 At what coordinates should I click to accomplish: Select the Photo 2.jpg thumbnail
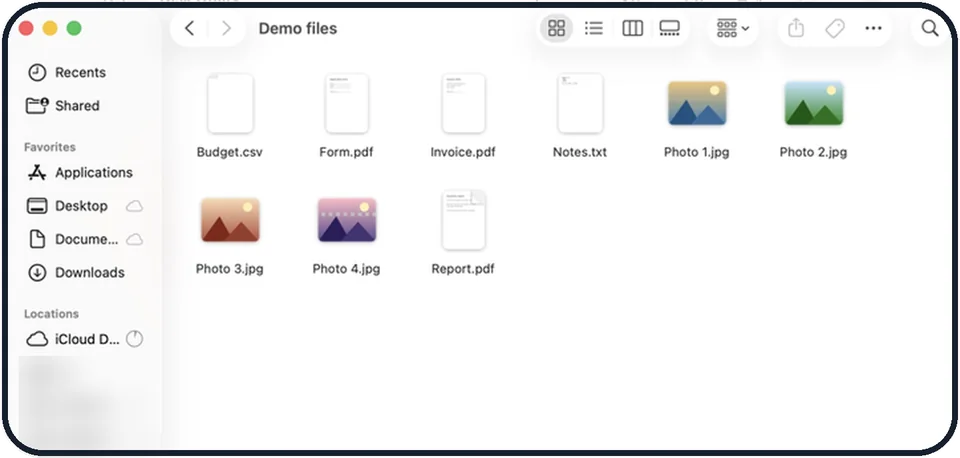pyautogui.click(x=814, y=103)
